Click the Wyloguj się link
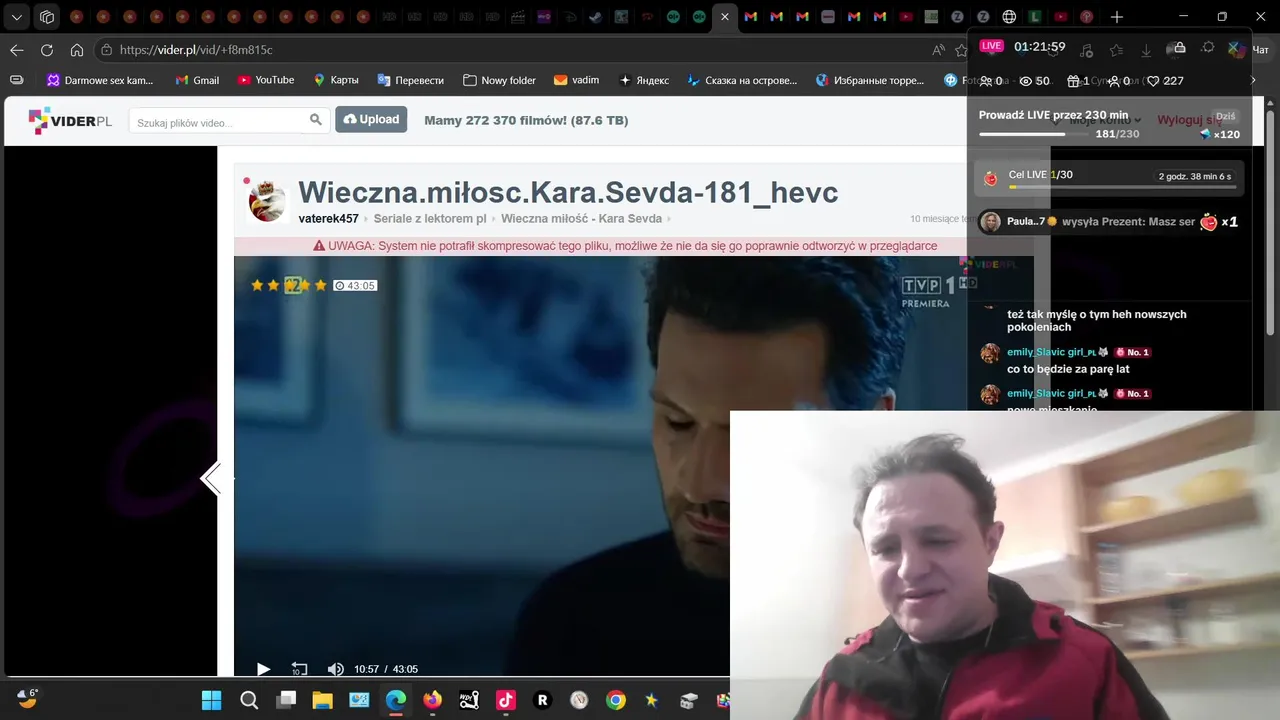The height and width of the screenshot is (720, 1280). 1190,120
